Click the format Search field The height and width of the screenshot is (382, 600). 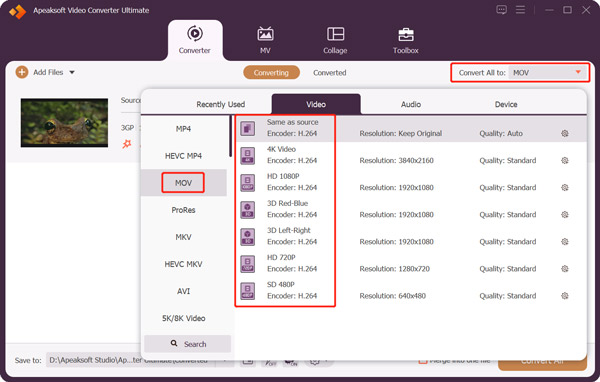click(188, 344)
